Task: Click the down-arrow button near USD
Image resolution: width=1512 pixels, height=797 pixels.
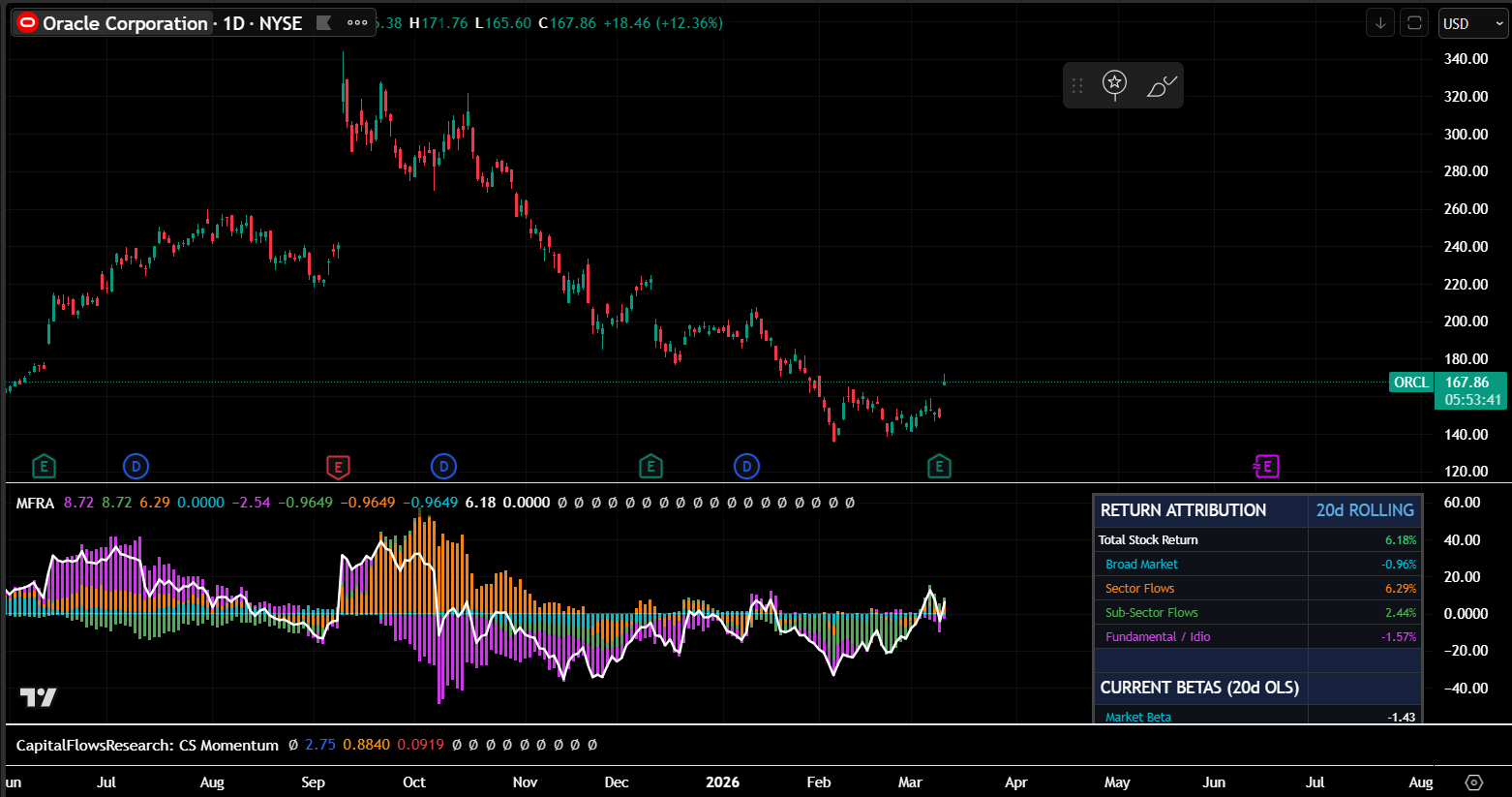Action: tap(1380, 23)
